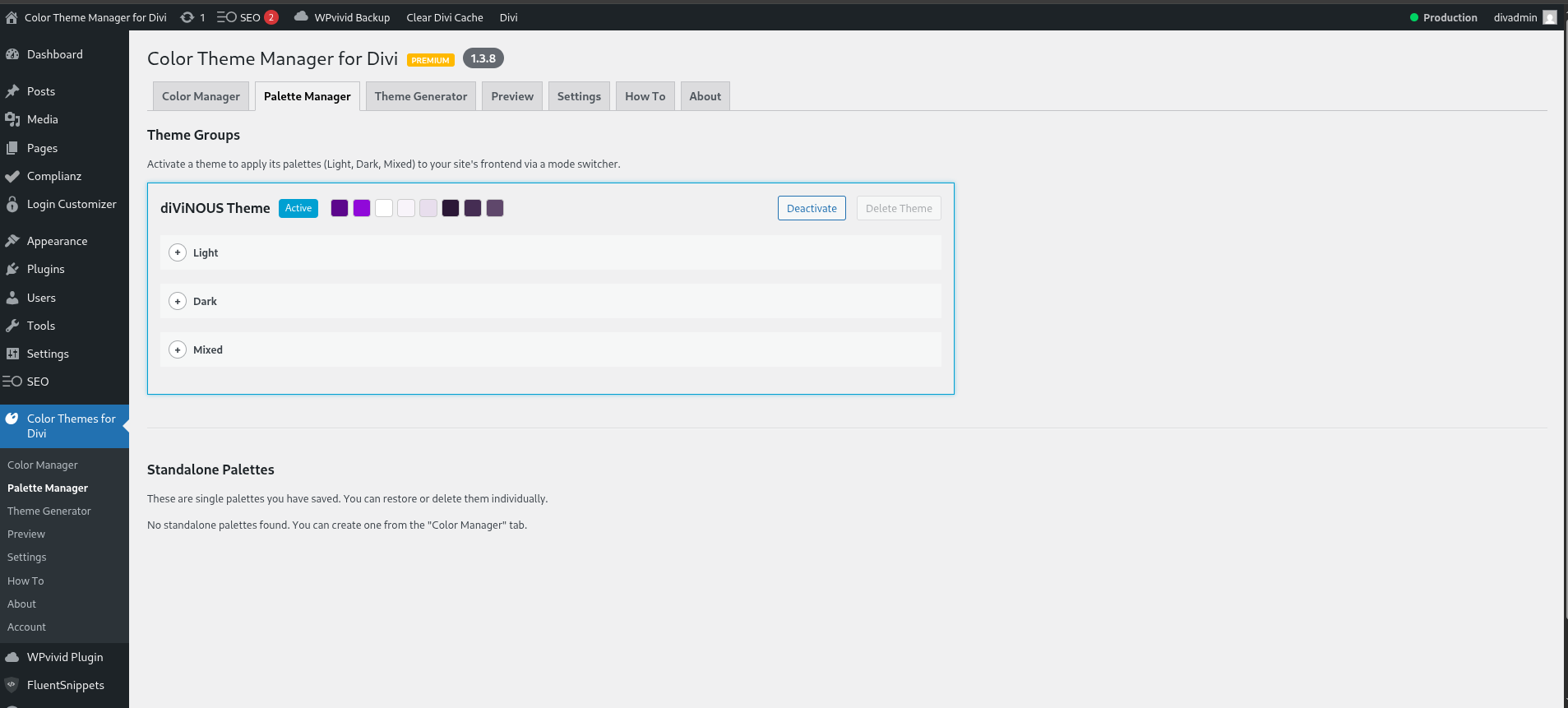Image resolution: width=1568 pixels, height=708 pixels.
Task: Switch to the Preview tab
Action: [x=512, y=96]
